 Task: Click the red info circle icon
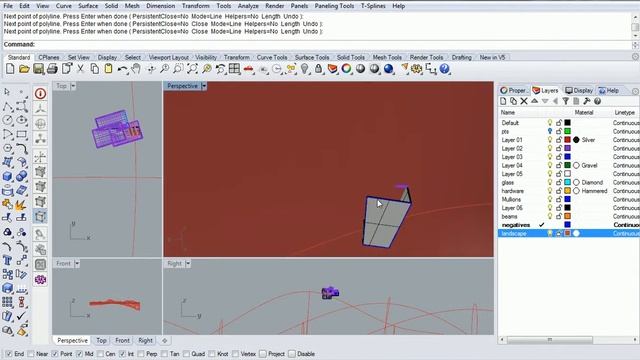click(x=40, y=93)
